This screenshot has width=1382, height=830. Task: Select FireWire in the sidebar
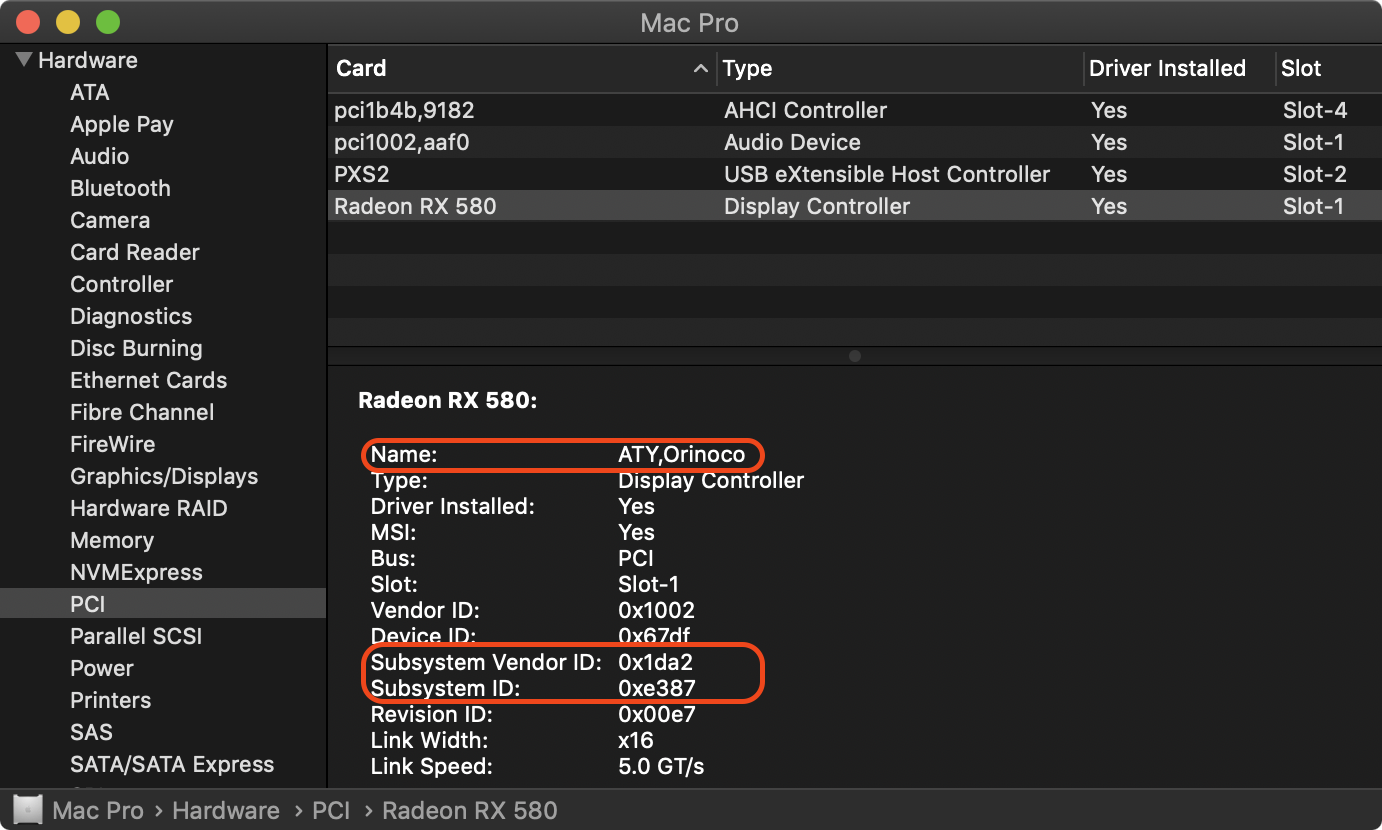pyautogui.click(x=113, y=444)
